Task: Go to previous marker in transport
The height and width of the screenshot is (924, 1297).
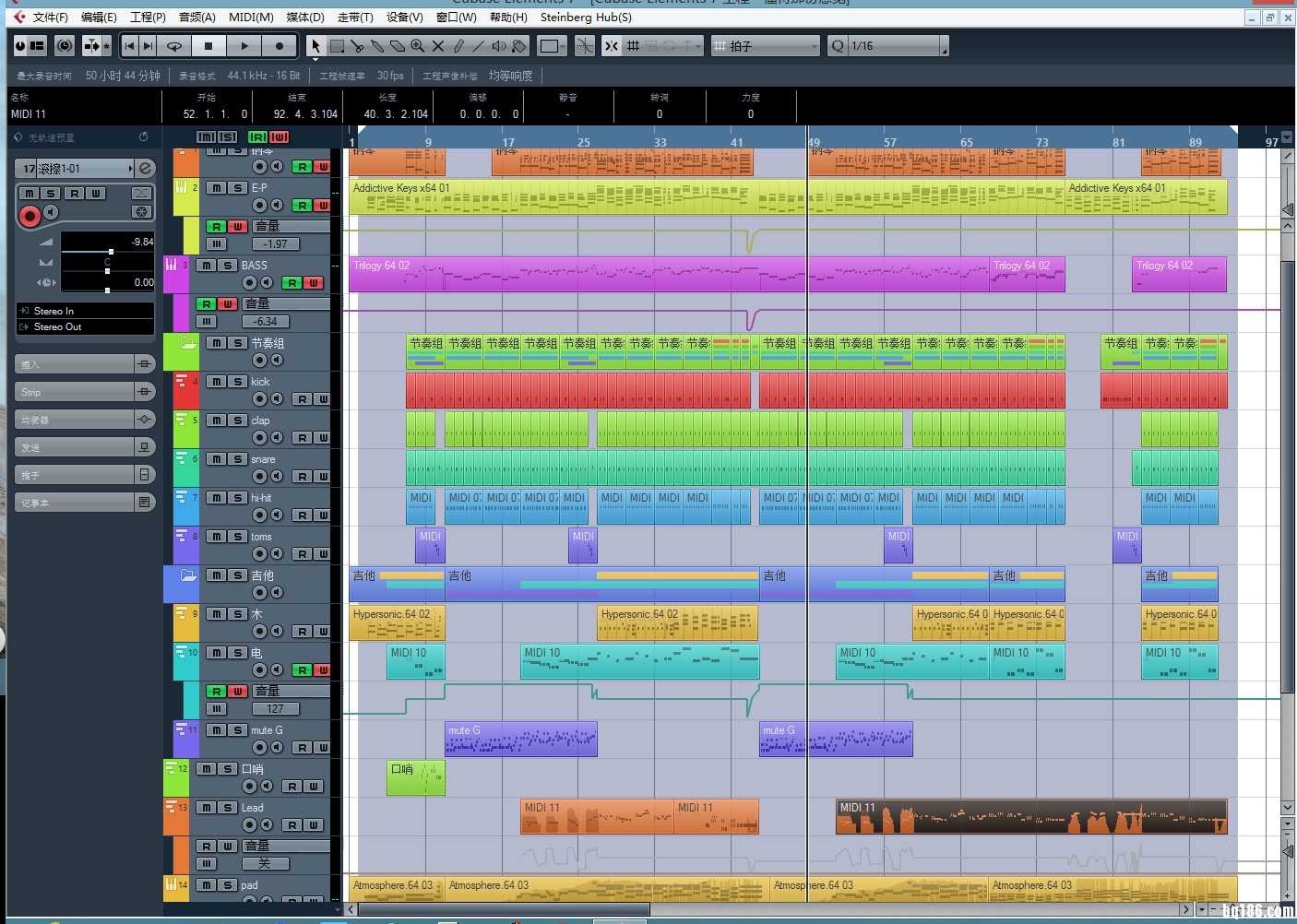Action: 129,45
